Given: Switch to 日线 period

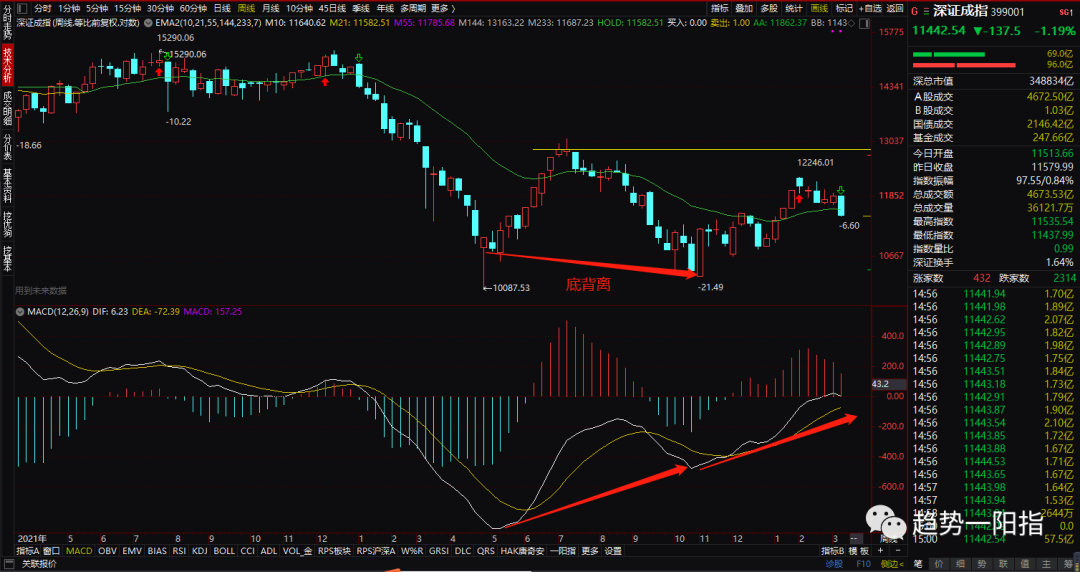Looking at the screenshot, I should coord(222,8).
